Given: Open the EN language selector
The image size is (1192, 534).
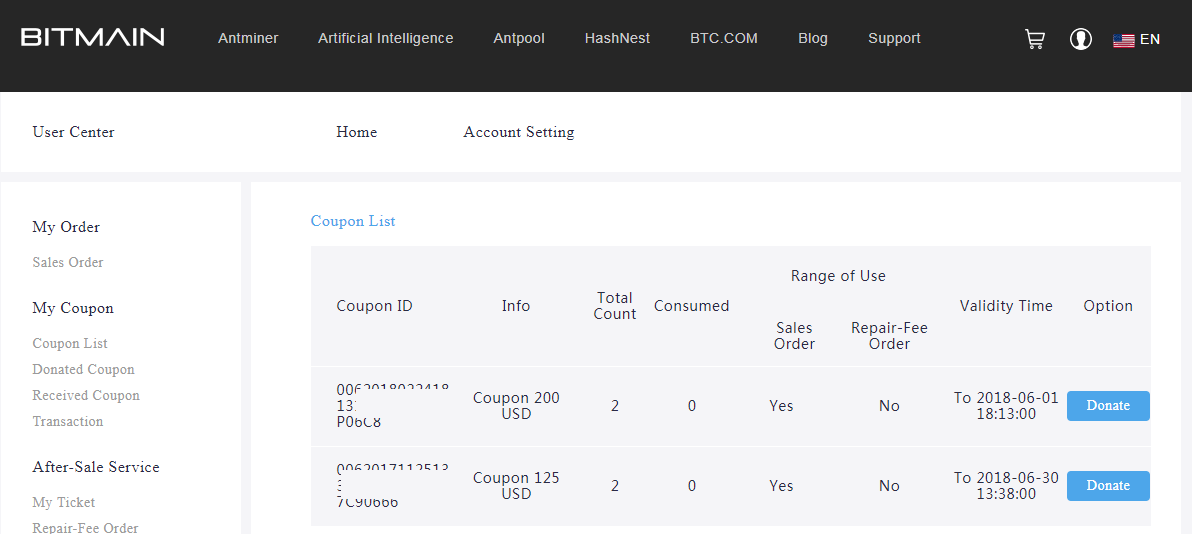Looking at the screenshot, I should tap(1150, 39).
